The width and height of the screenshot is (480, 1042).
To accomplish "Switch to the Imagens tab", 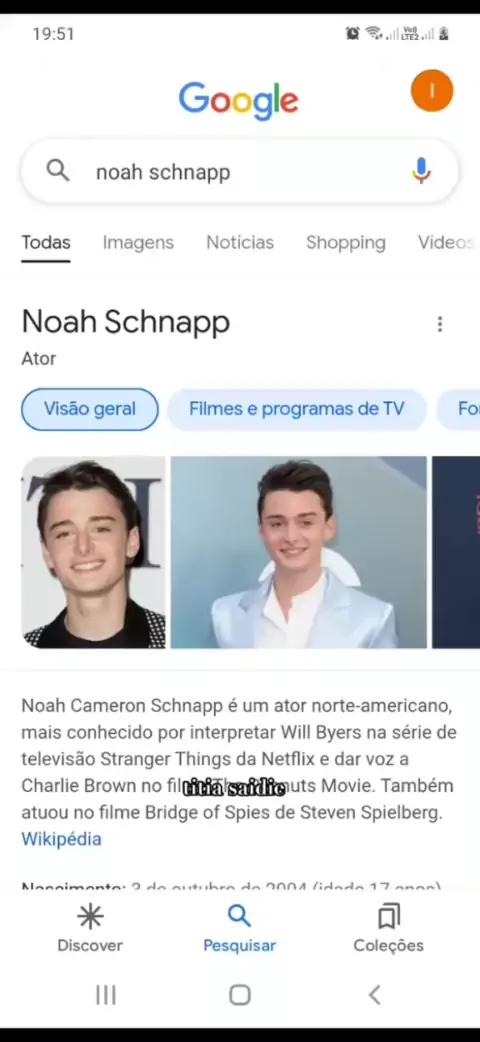I will 138,243.
